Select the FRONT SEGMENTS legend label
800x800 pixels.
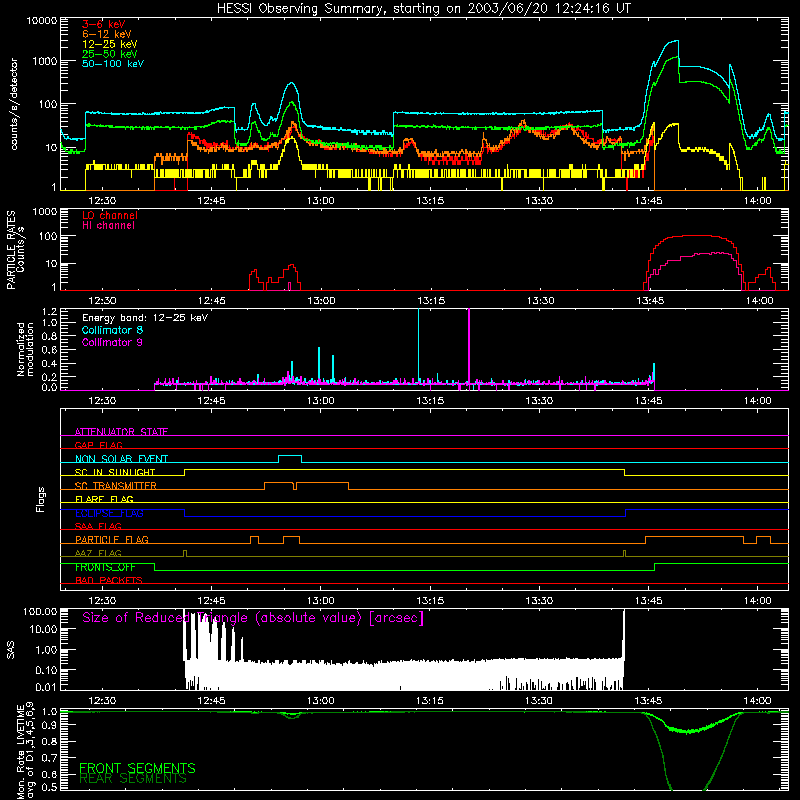[x=137, y=768]
